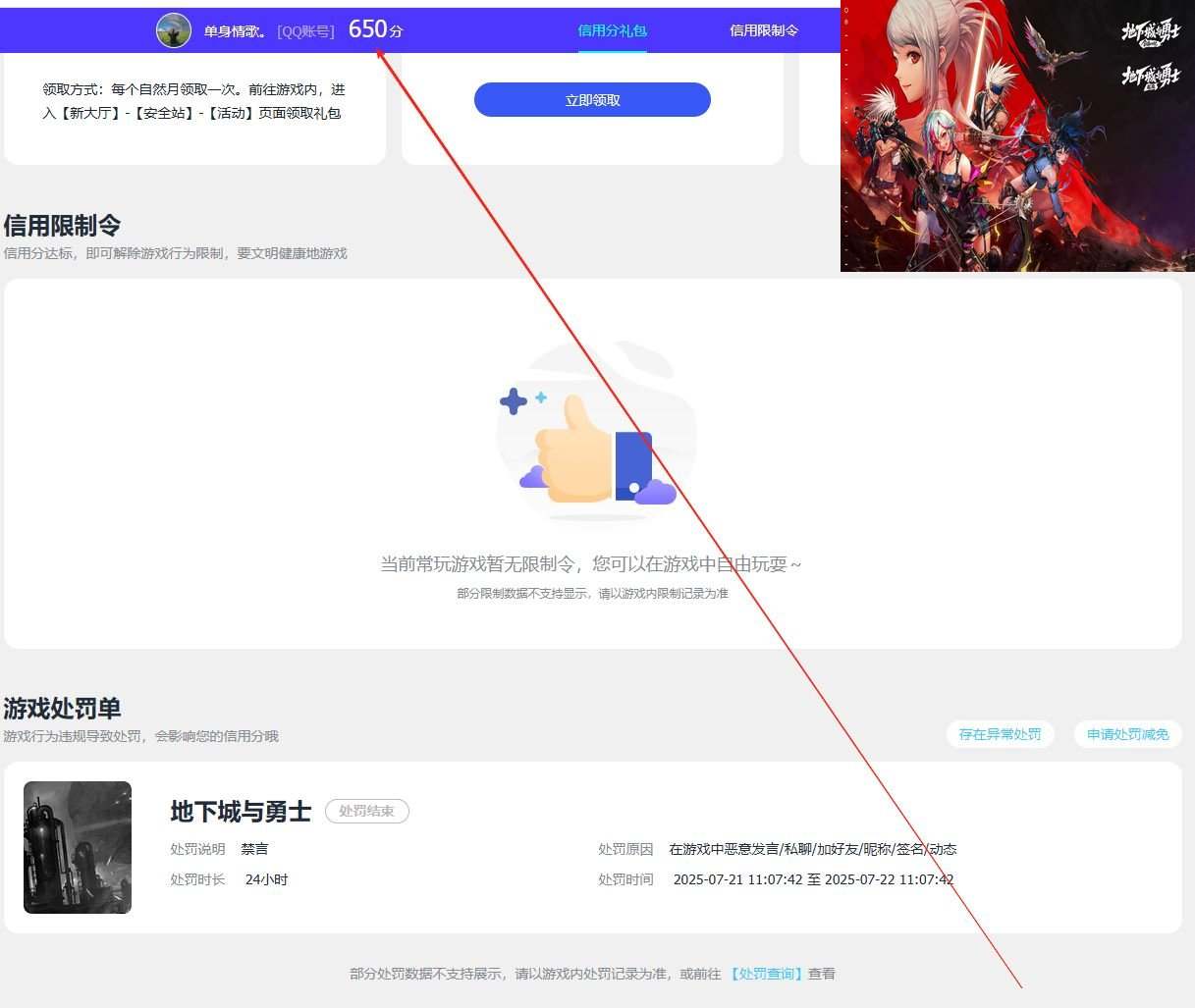1195x1008 pixels.
Task: Open the 处罚查询 link
Action: tap(766, 974)
